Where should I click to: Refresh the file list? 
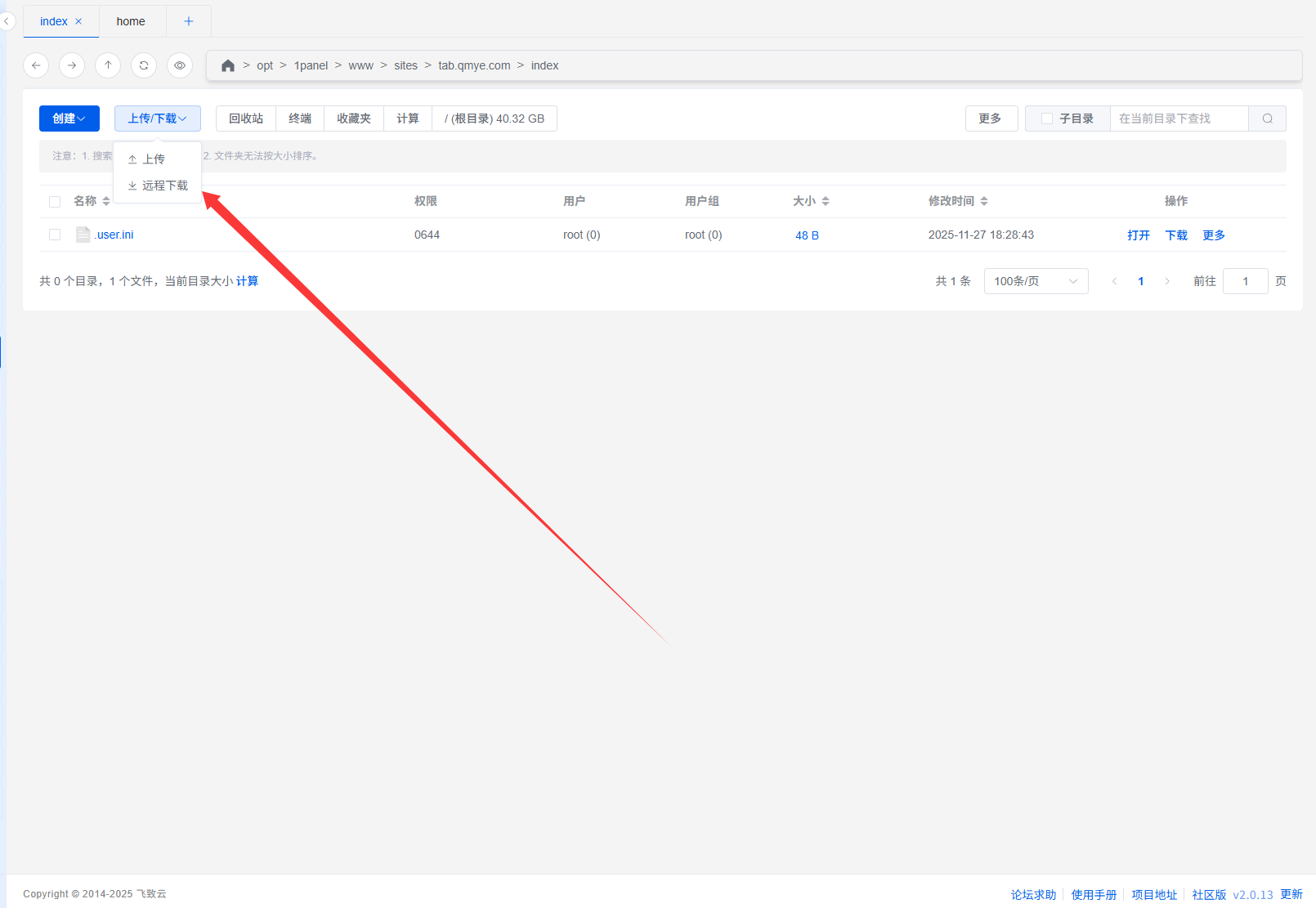[144, 65]
